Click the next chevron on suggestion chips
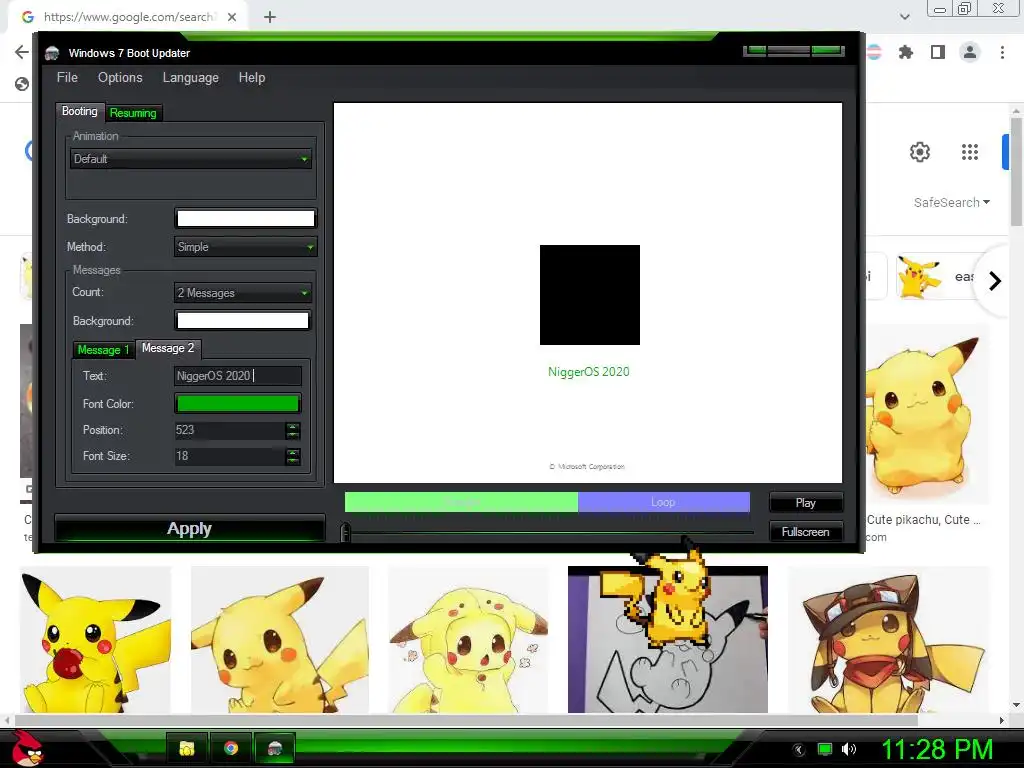The image size is (1024, 768). coord(995,281)
